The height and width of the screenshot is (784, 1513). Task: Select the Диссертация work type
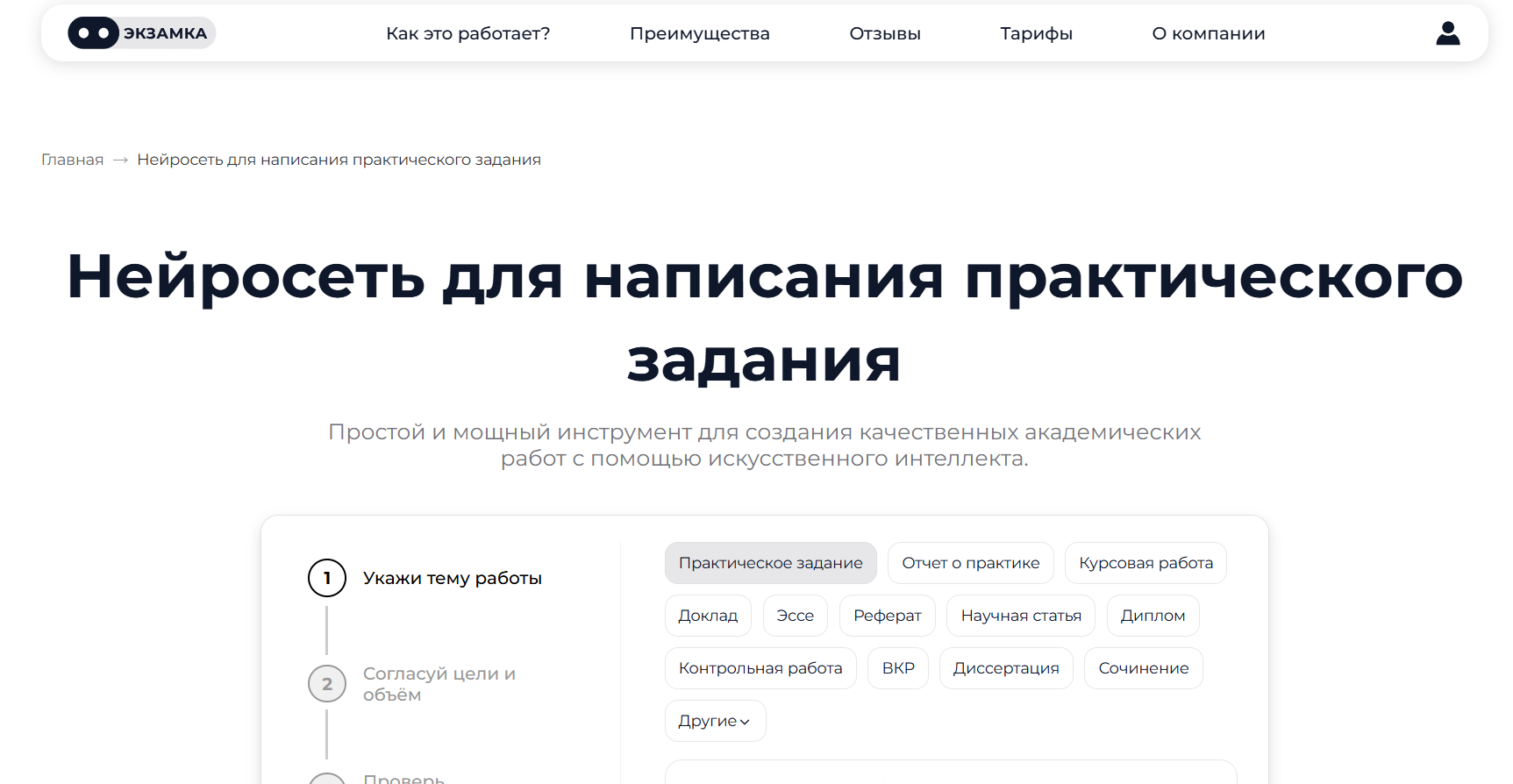(x=1005, y=668)
